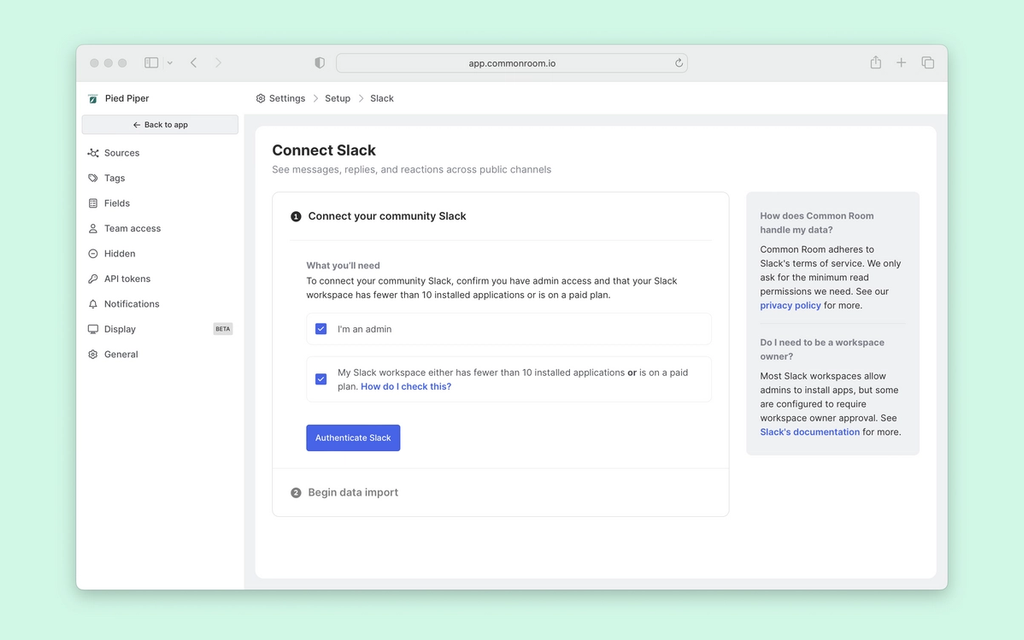Click the General gear icon
The height and width of the screenshot is (640, 1024).
[93, 355]
